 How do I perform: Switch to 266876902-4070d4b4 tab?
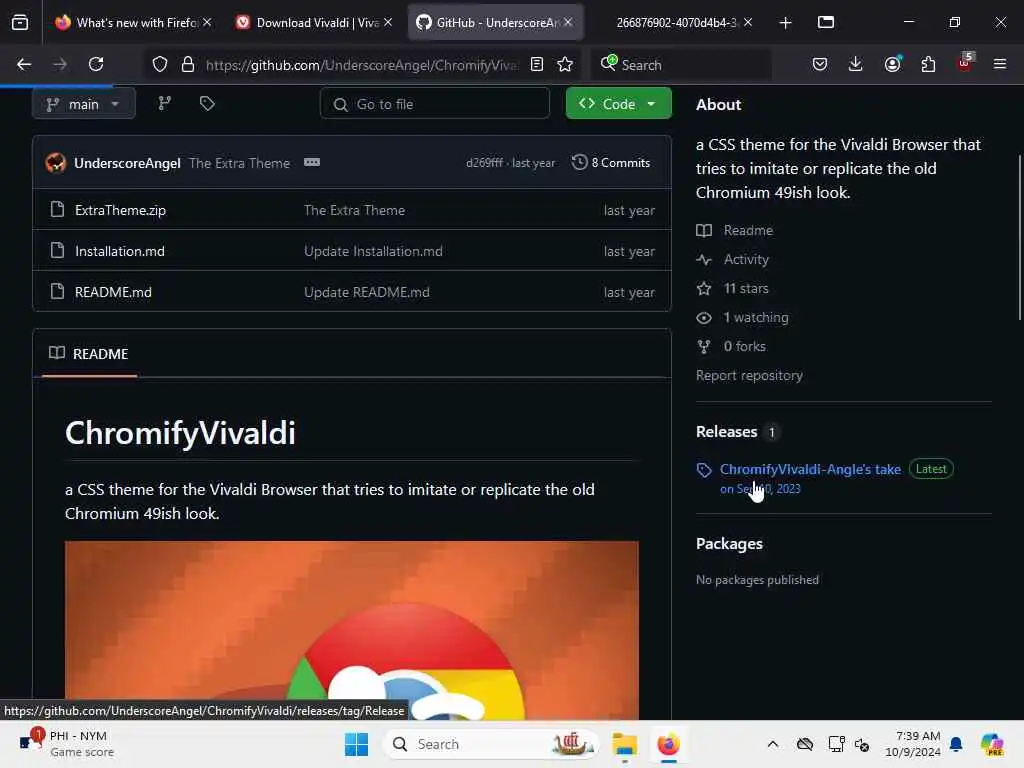click(x=677, y=22)
